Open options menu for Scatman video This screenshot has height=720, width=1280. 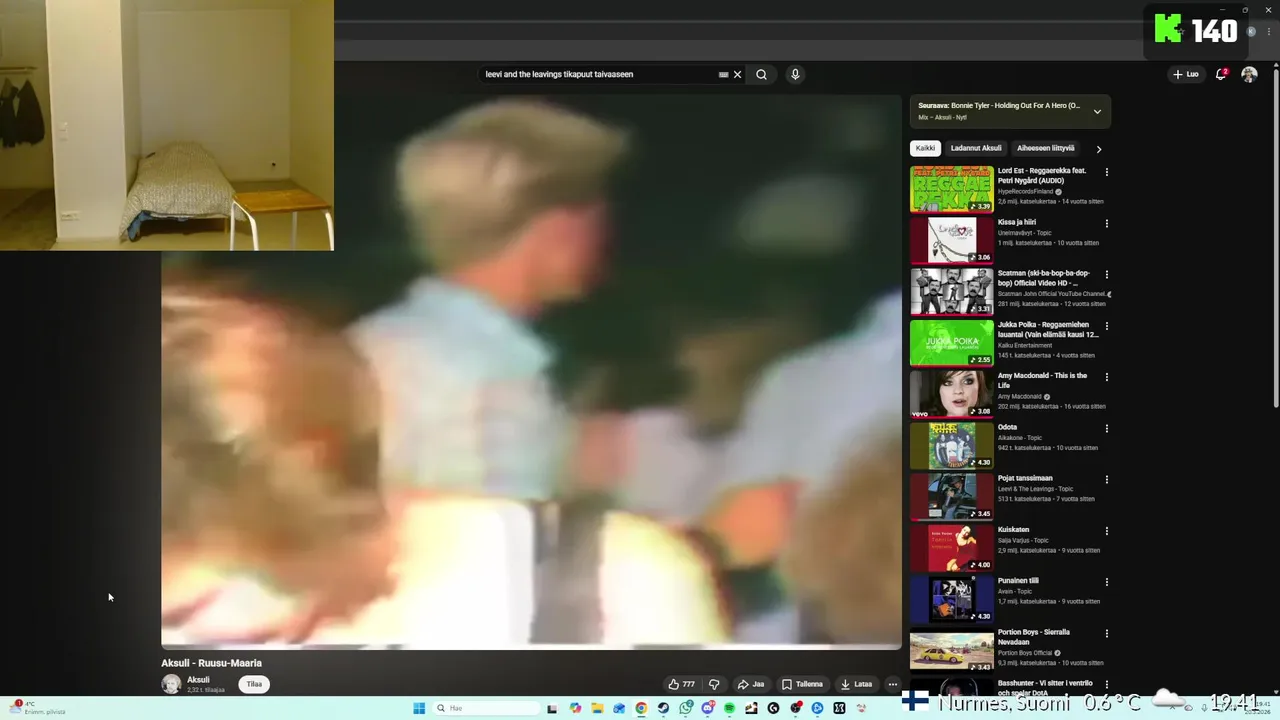click(1106, 274)
